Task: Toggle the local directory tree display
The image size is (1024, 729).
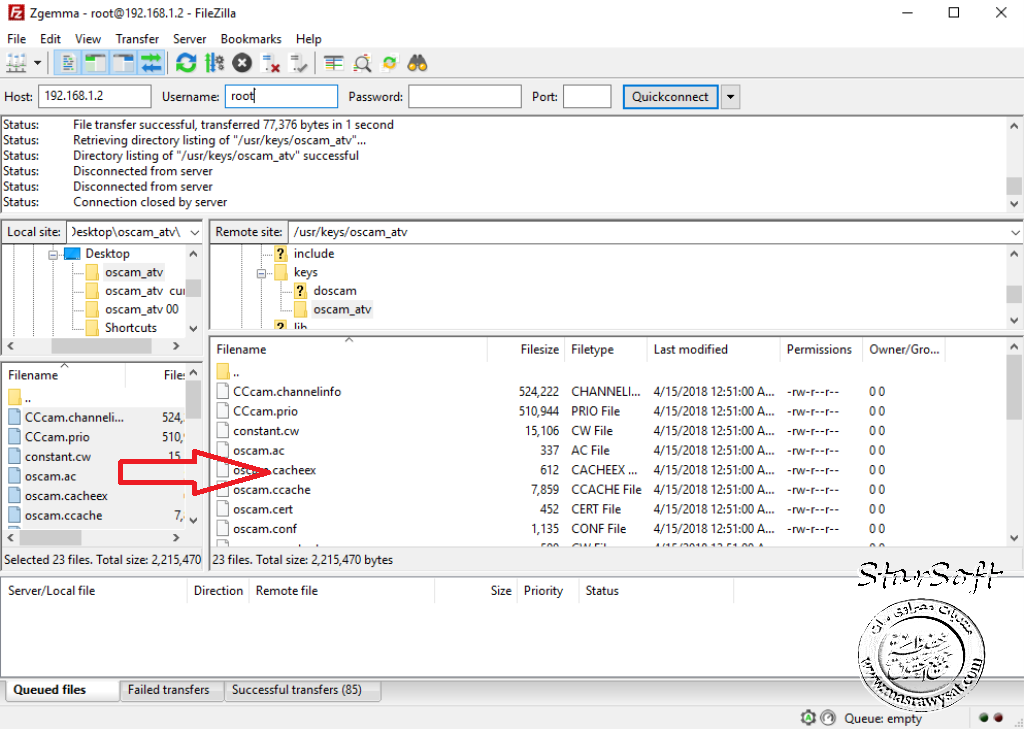Action: click(95, 63)
